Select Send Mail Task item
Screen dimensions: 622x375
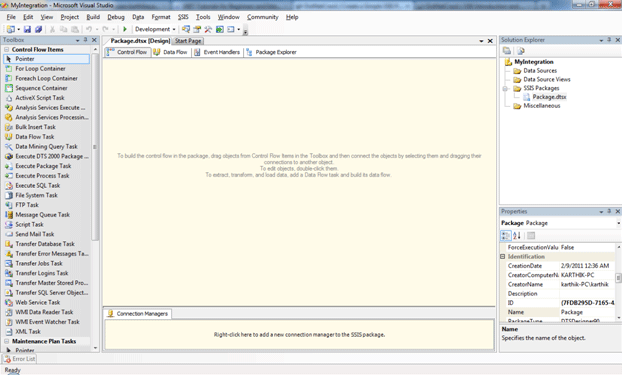(46, 234)
